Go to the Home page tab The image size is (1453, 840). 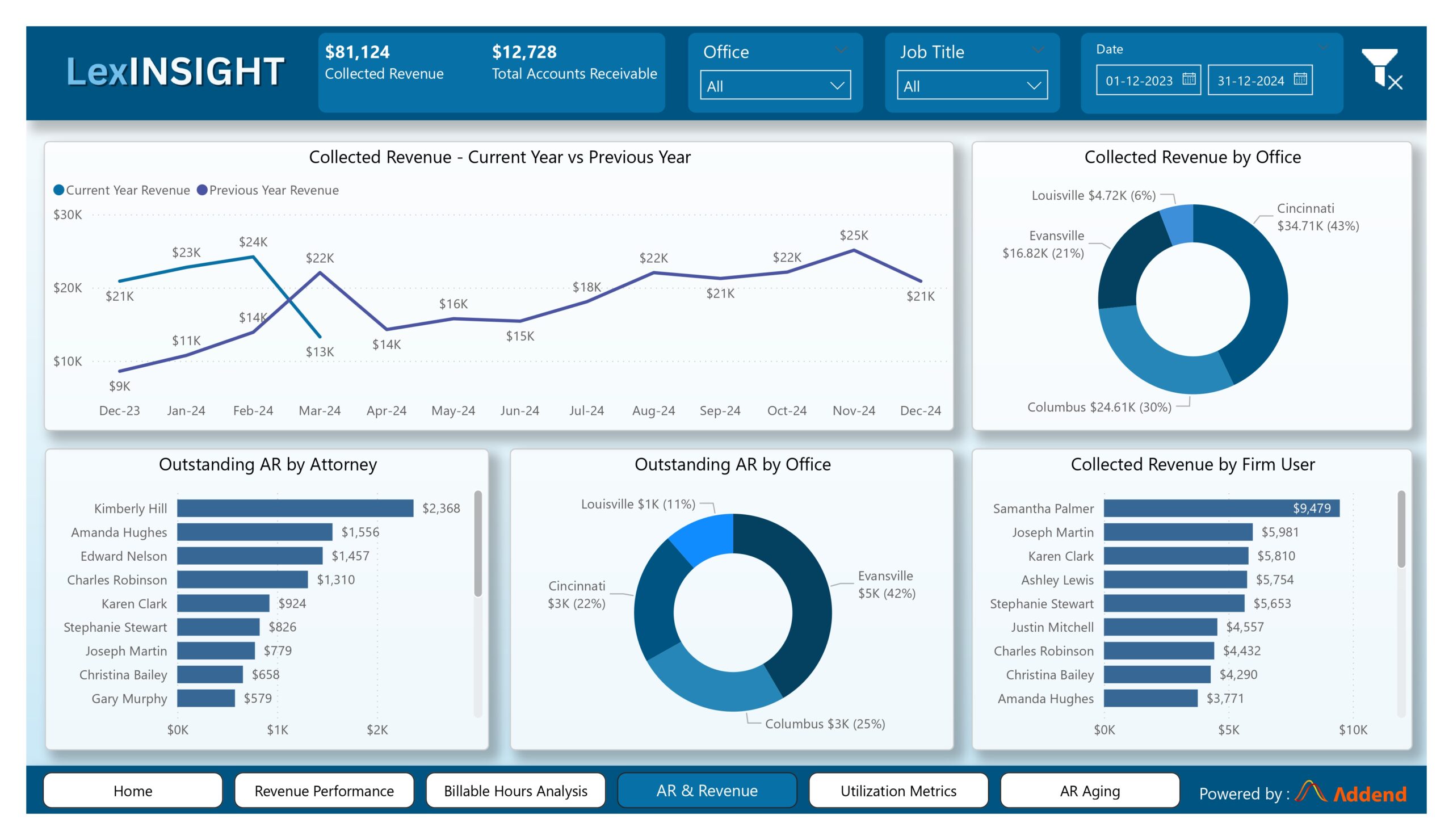point(133,791)
